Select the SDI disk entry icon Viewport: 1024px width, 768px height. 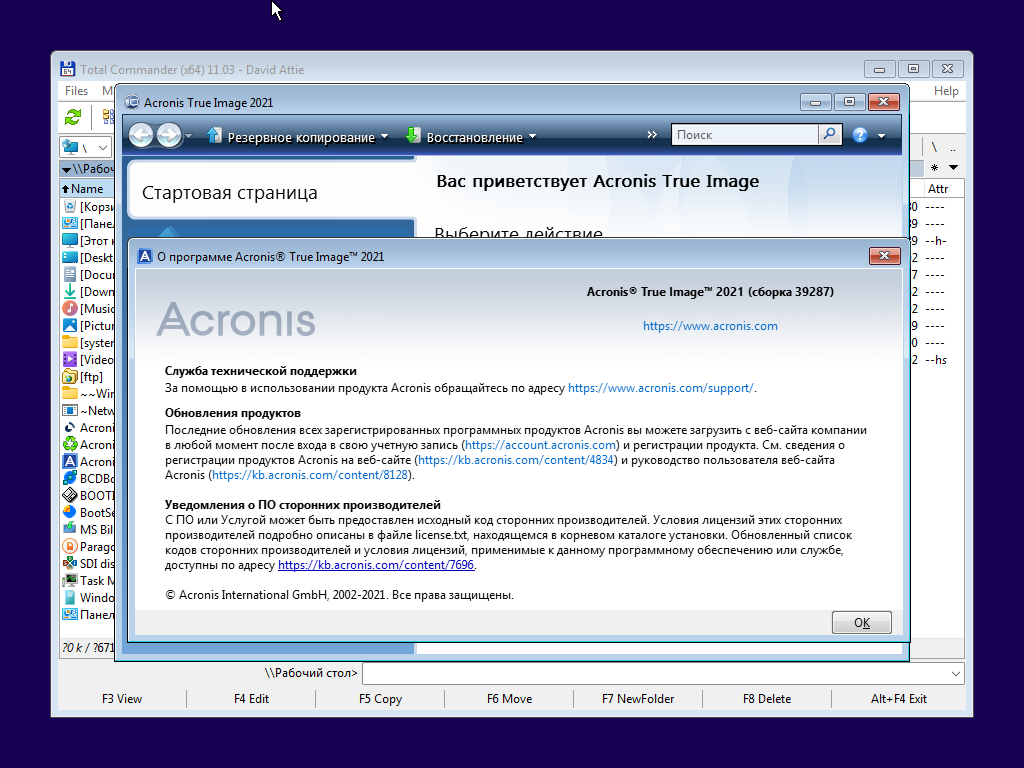point(70,564)
